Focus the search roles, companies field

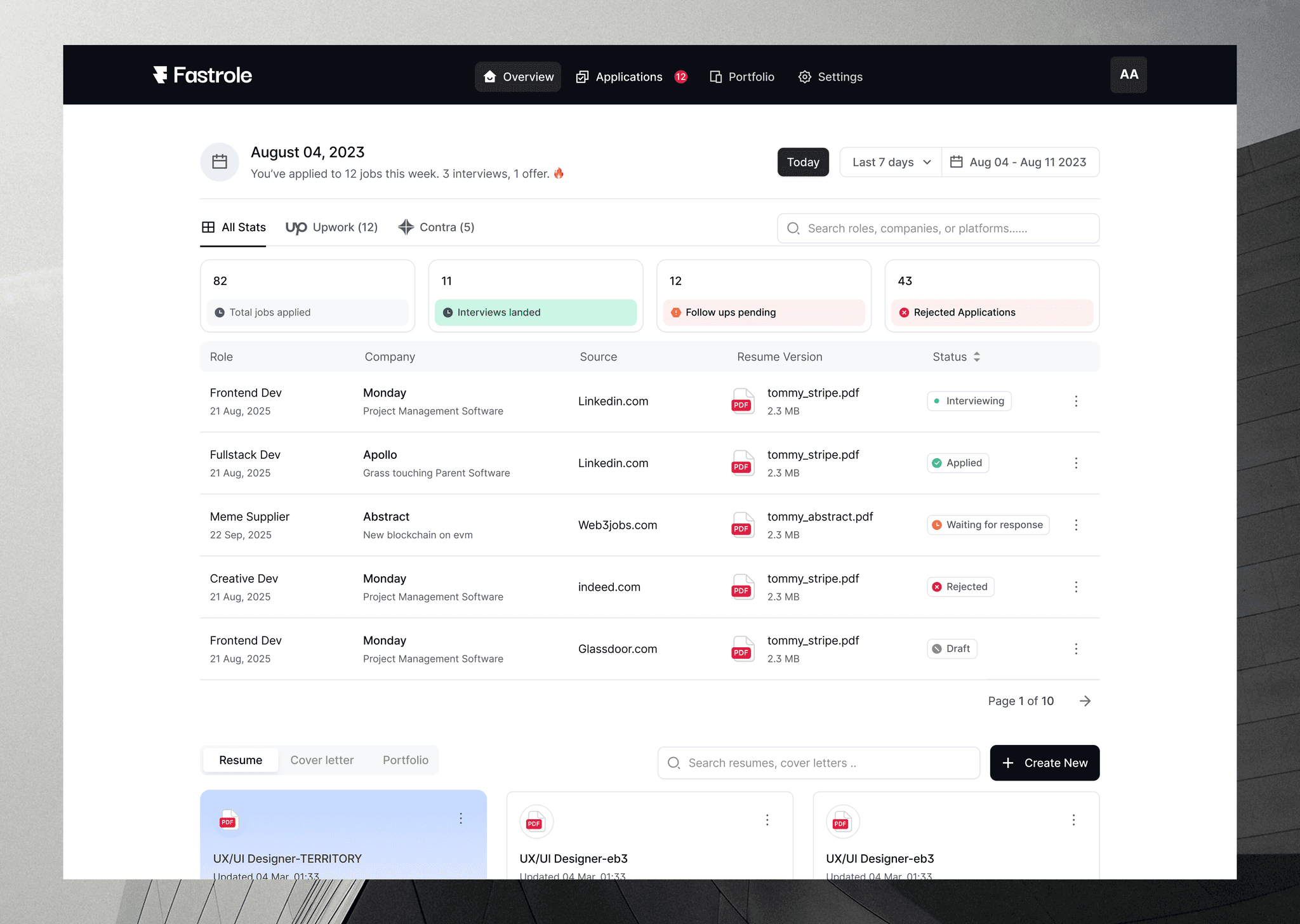(938, 228)
